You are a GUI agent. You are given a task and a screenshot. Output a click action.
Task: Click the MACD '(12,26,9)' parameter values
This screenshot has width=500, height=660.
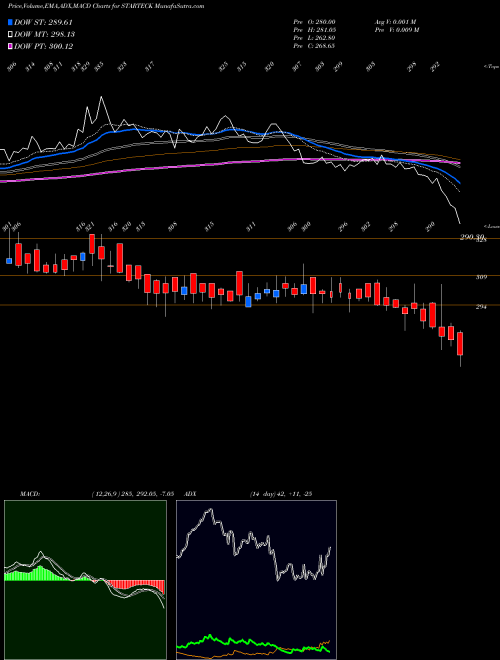[132, 494]
